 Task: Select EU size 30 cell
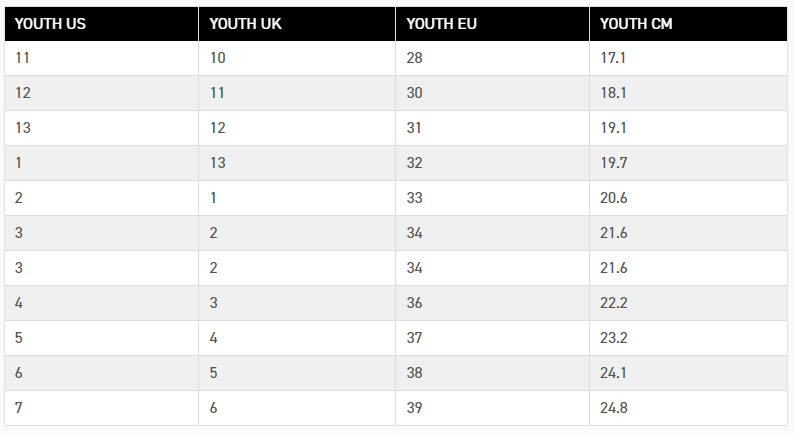click(492, 93)
